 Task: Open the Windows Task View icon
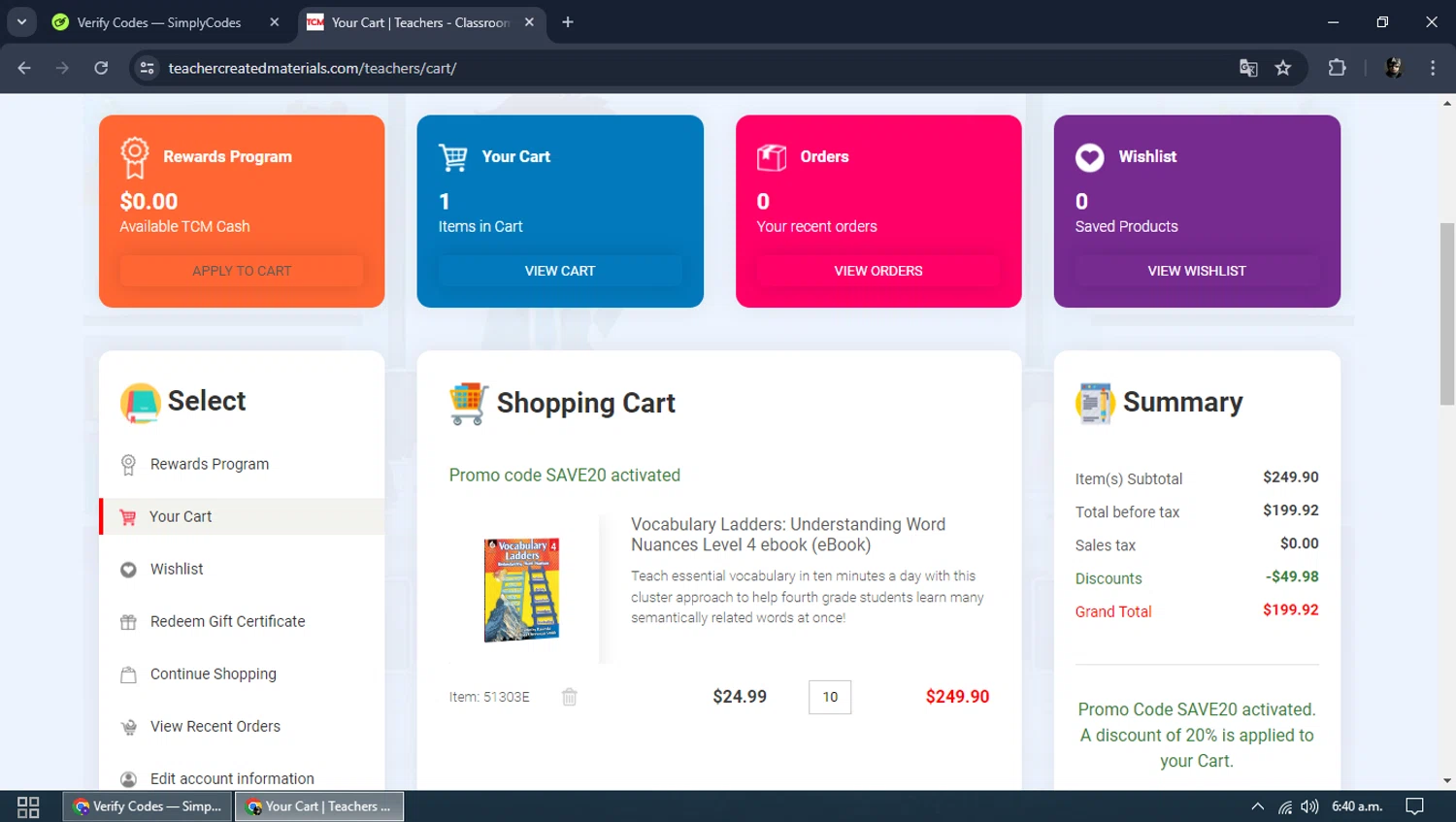coord(28,807)
